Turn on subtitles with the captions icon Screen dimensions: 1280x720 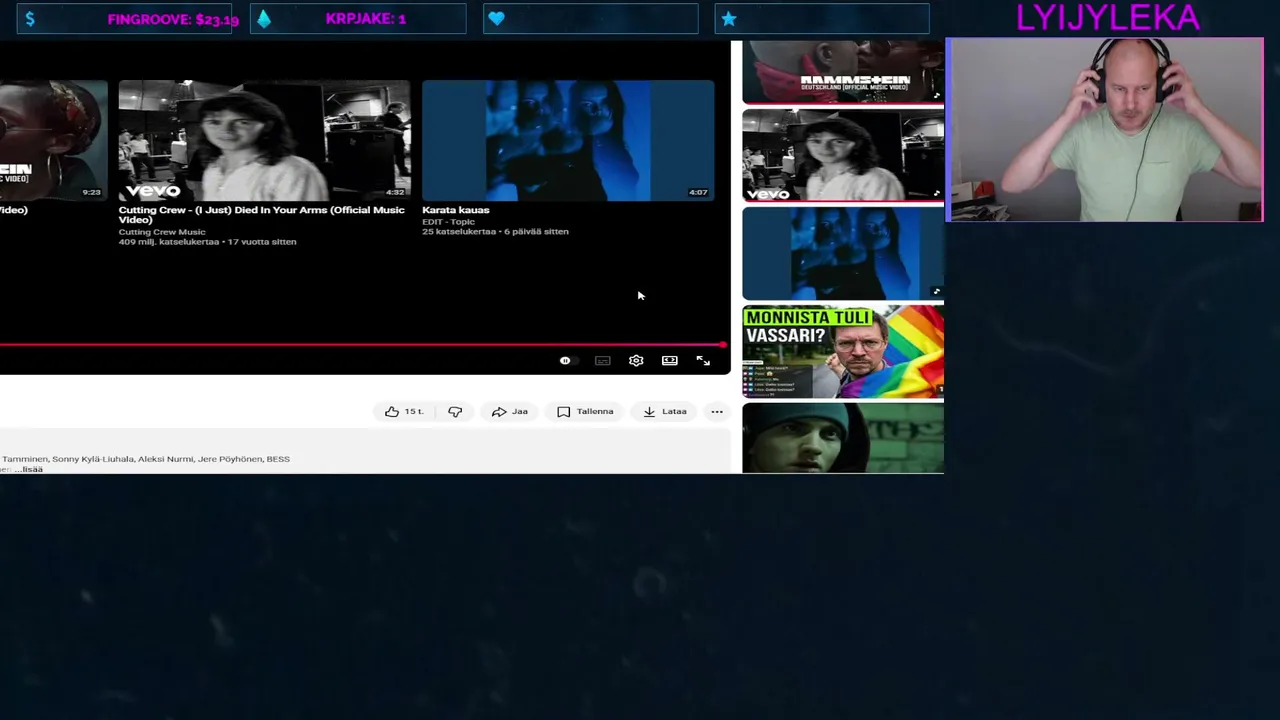pyautogui.click(x=602, y=361)
